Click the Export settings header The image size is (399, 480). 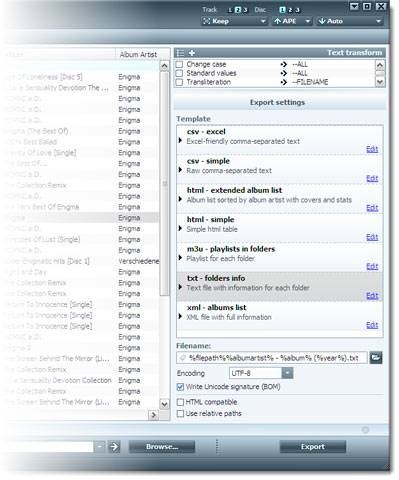(278, 103)
